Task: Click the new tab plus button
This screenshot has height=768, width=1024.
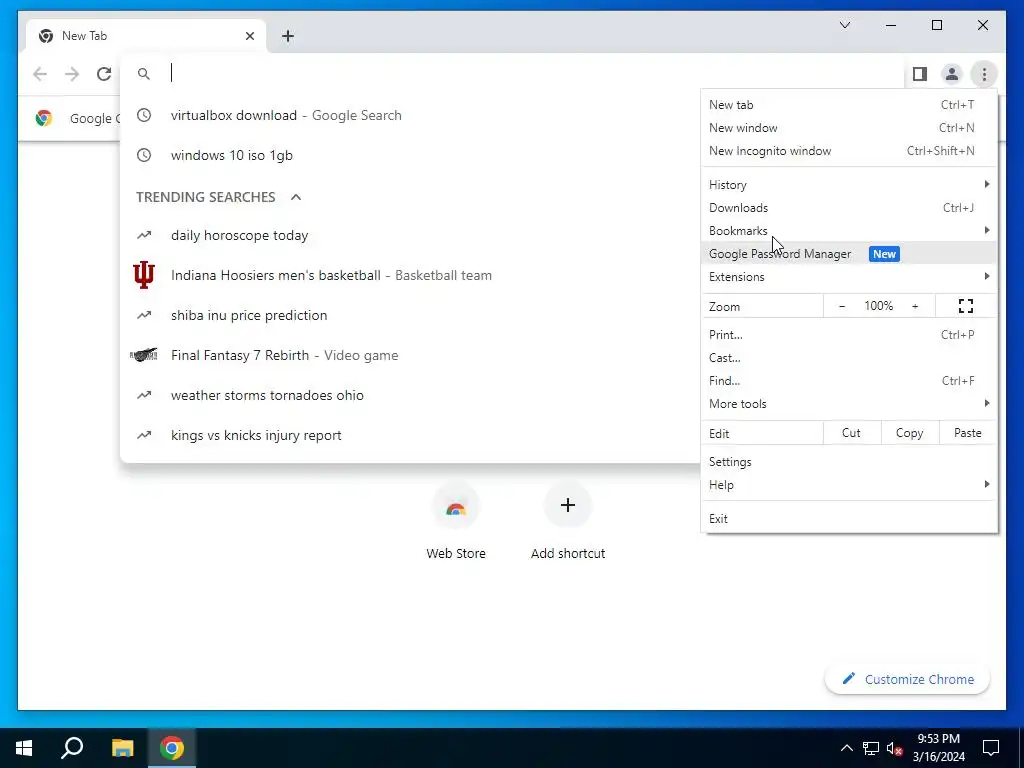Action: [288, 36]
